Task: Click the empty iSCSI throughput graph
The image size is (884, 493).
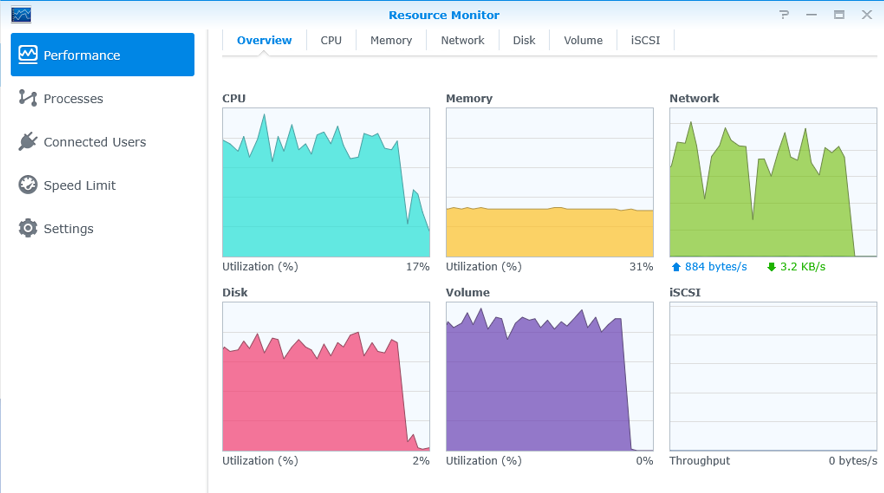Action: pos(773,376)
